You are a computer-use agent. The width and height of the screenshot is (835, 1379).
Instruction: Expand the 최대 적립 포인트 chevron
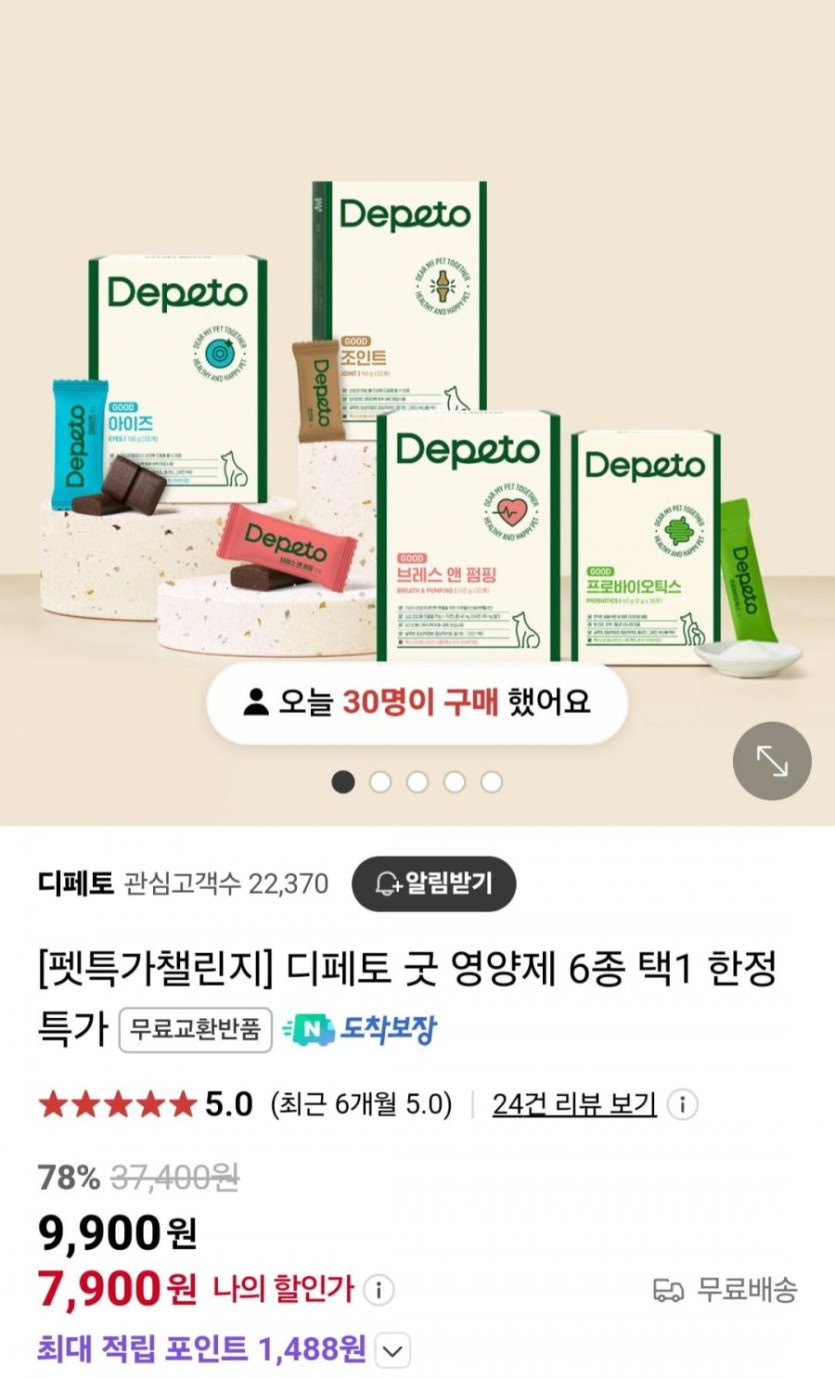(393, 1352)
